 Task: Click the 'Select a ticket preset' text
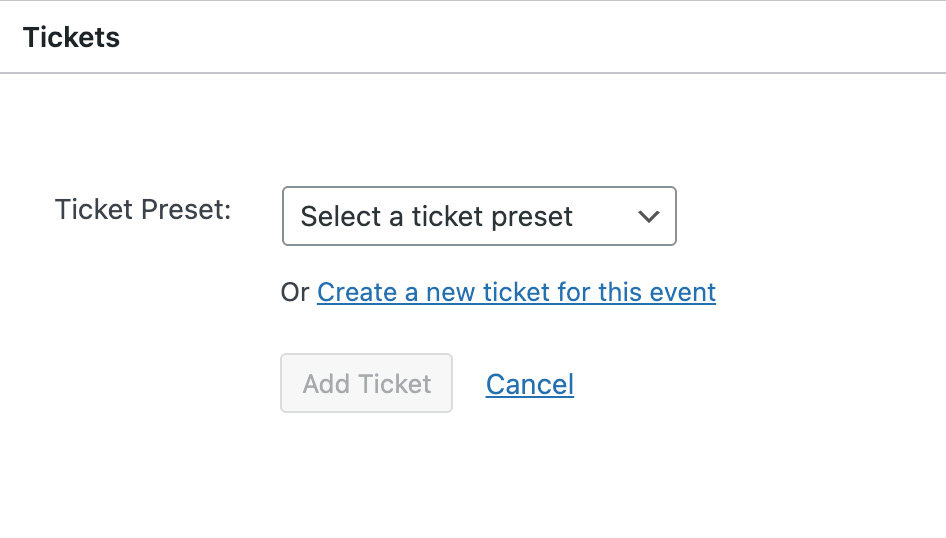[x=437, y=216]
